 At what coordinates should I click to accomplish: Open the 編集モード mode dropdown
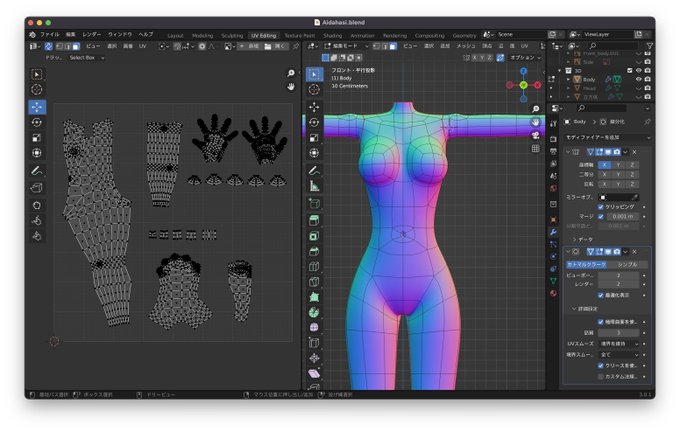click(x=346, y=46)
